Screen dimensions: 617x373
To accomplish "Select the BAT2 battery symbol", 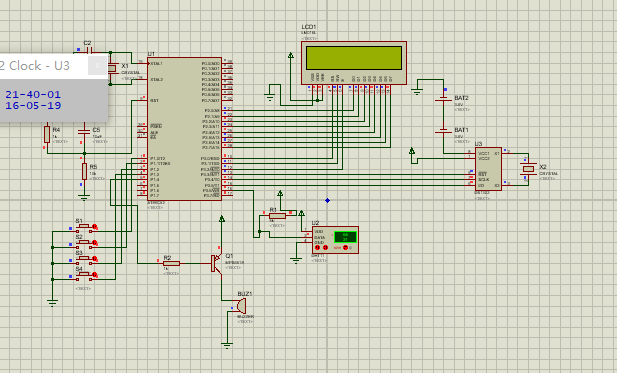I will pyautogui.click(x=443, y=100).
